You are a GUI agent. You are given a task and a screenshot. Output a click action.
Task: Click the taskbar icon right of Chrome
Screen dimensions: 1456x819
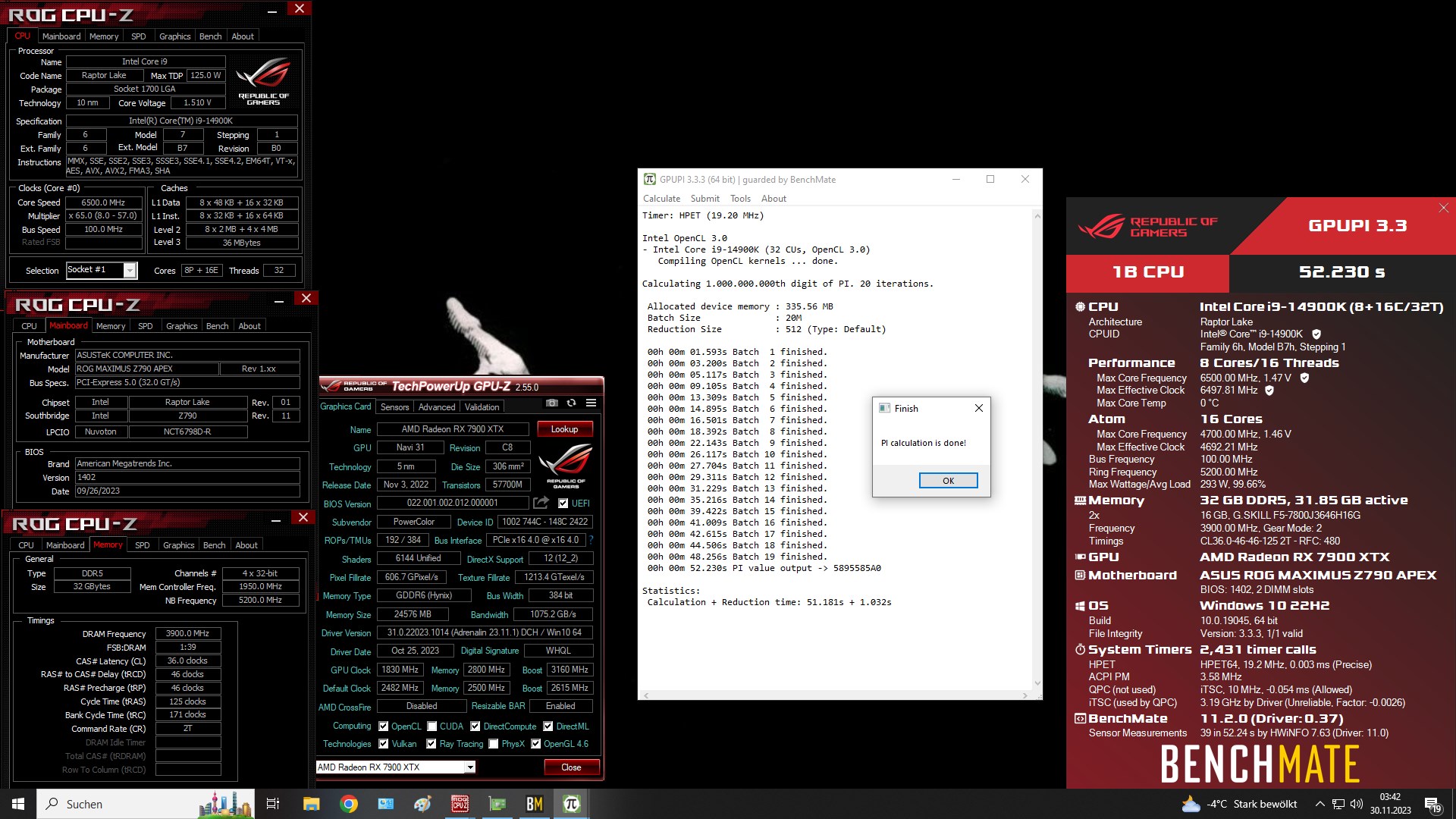point(386,804)
